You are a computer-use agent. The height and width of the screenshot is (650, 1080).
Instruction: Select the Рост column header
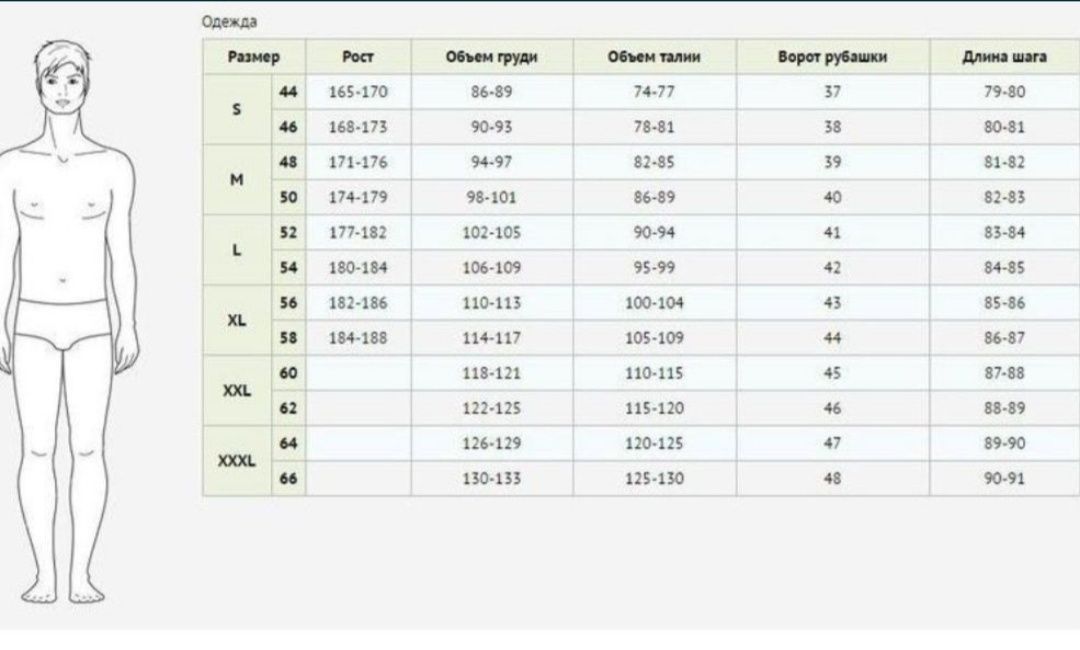[x=358, y=57]
